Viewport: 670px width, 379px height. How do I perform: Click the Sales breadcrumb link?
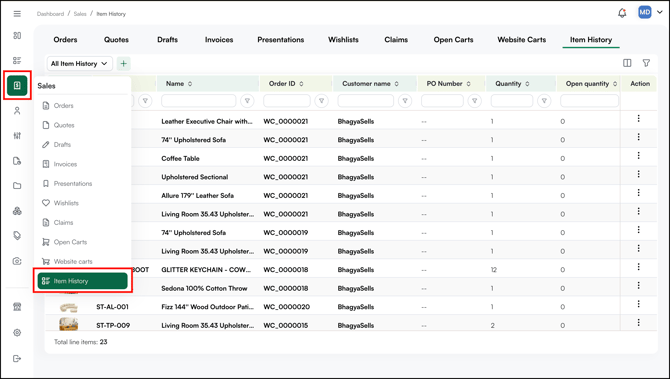tap(80, 14)
